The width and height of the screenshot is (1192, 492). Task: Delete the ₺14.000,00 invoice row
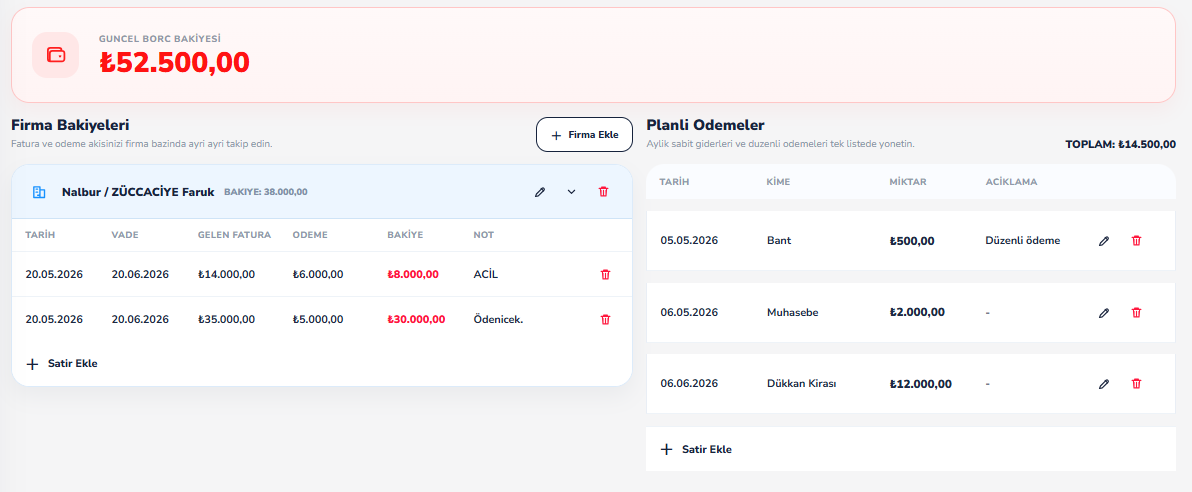(x=605, y=275)
